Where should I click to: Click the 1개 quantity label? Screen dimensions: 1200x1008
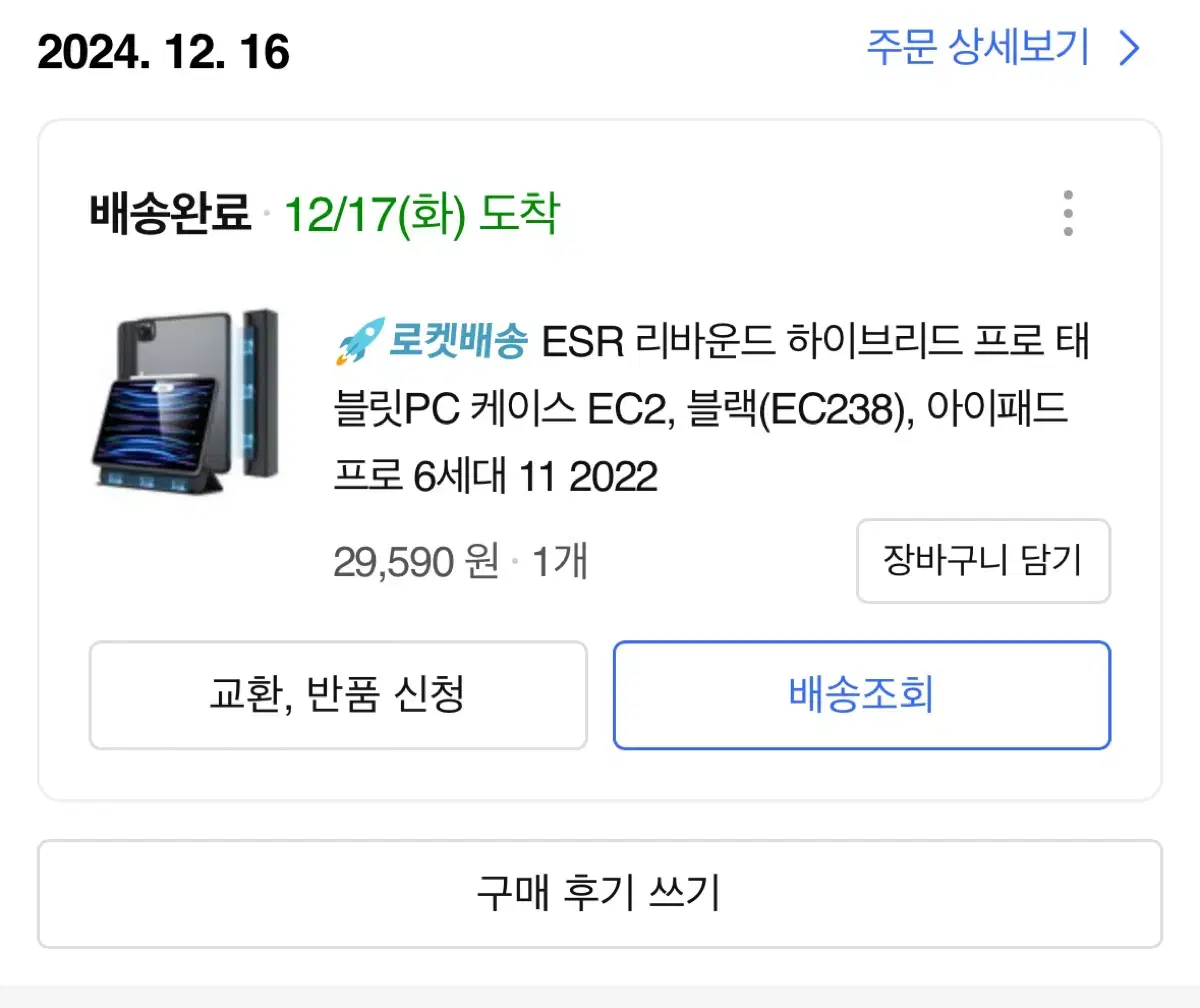pyautogui.click(x=559, y=562)
